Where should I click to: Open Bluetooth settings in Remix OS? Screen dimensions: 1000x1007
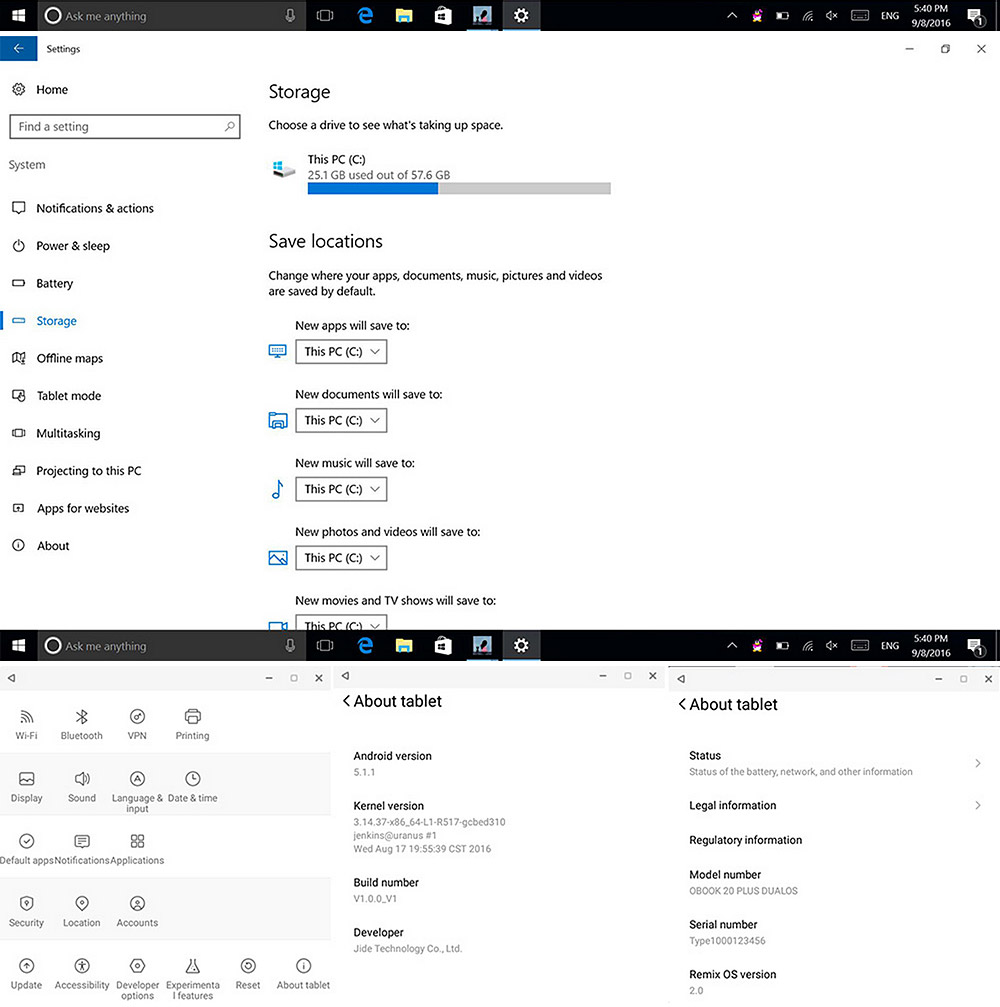point(82,725)
